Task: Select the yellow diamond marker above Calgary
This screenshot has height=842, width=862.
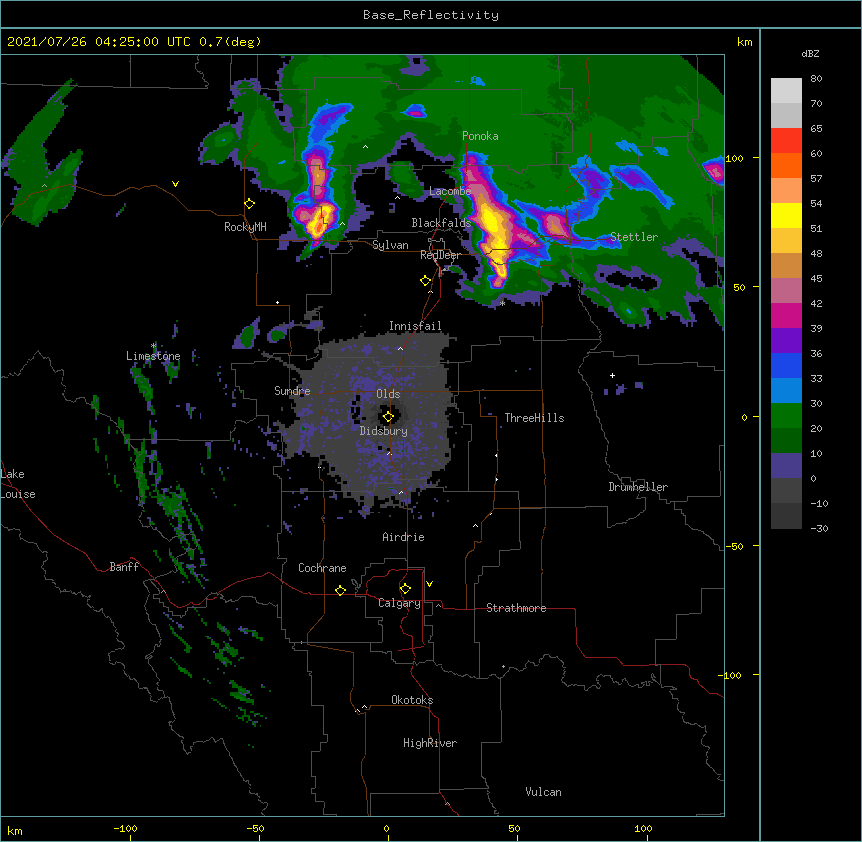Action: click(x=405, y=589)
